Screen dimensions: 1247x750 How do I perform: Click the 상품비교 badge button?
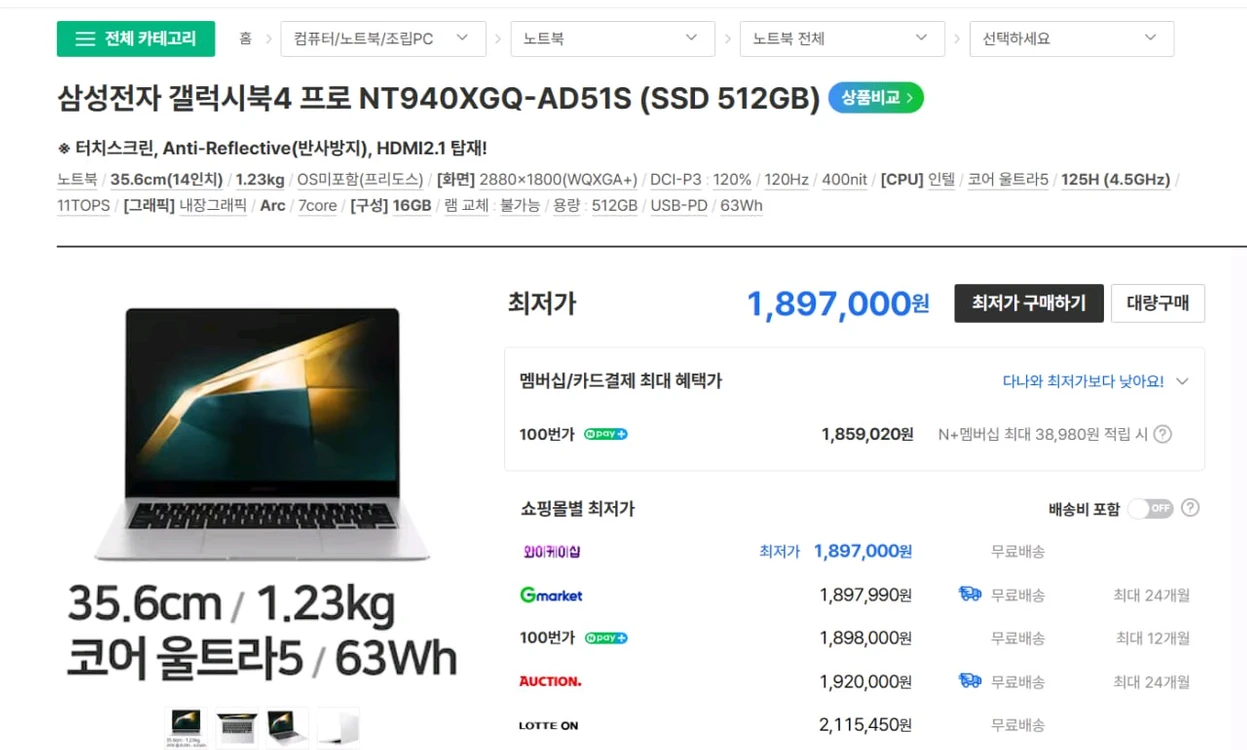pos(876,98)
